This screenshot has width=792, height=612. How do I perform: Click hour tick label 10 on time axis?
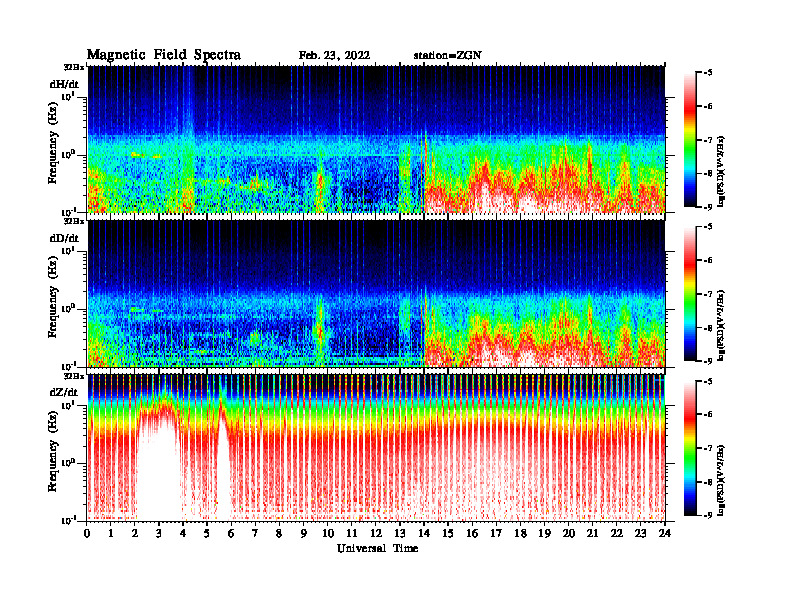coord(328,534)
